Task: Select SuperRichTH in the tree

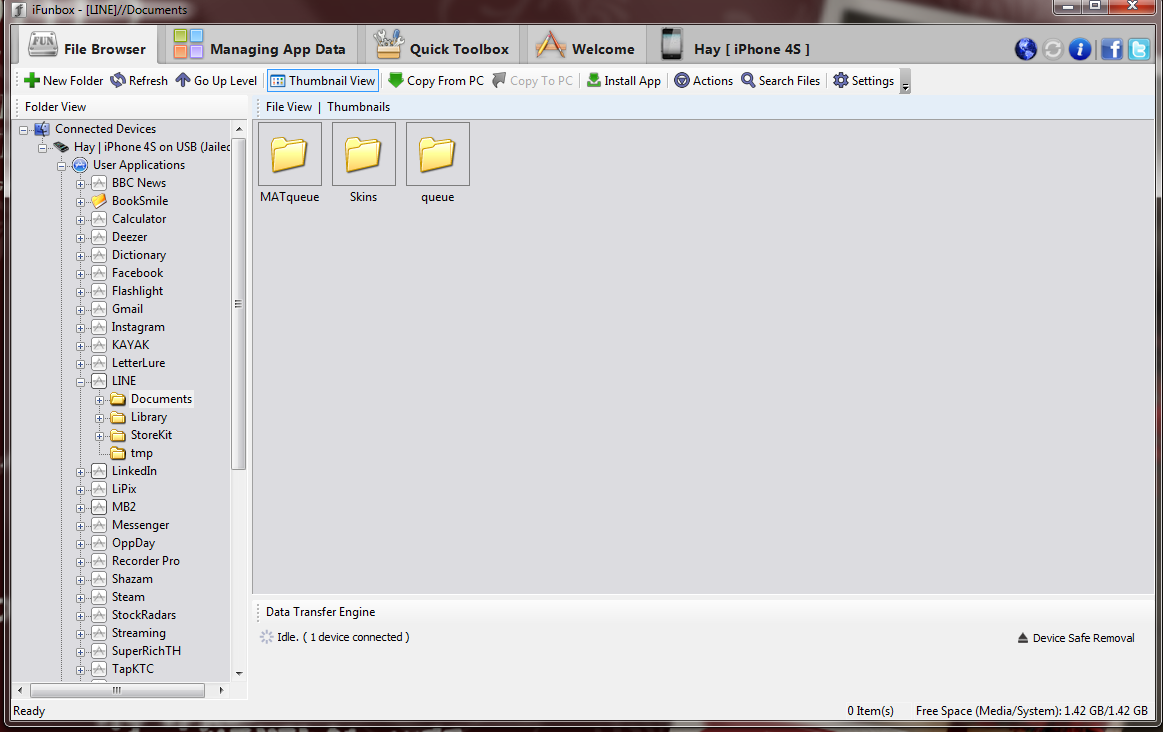Action: click(146, 651)
